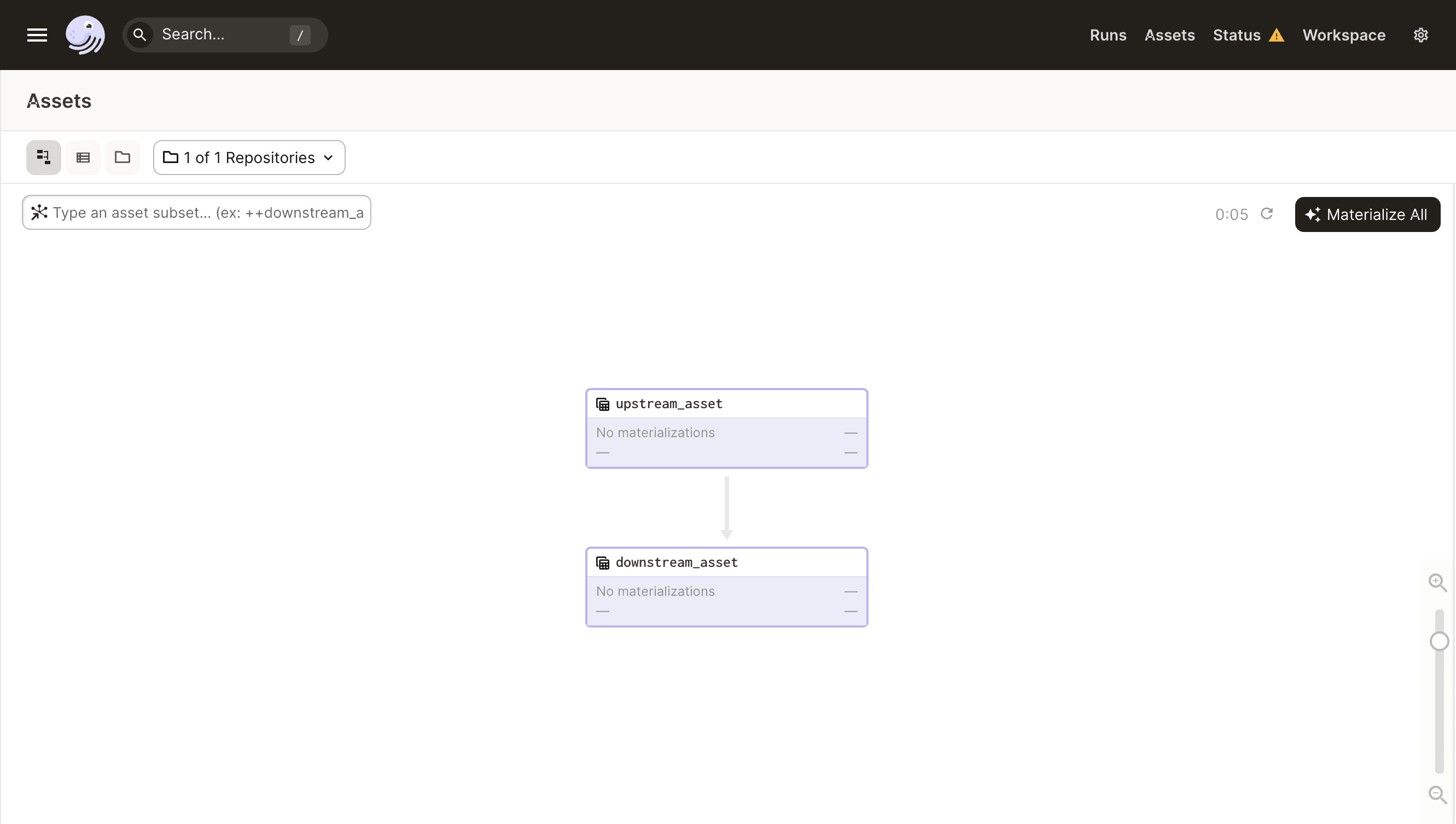Switch to asset folder view
The width and height of the screenshot is (1456, 824).
(x=122, y=158)
